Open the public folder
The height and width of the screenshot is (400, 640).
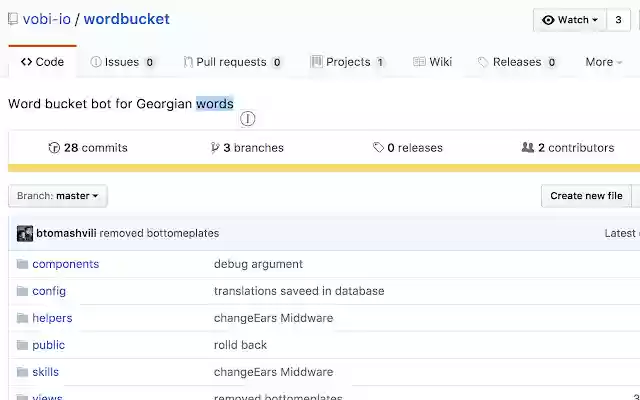49,345
